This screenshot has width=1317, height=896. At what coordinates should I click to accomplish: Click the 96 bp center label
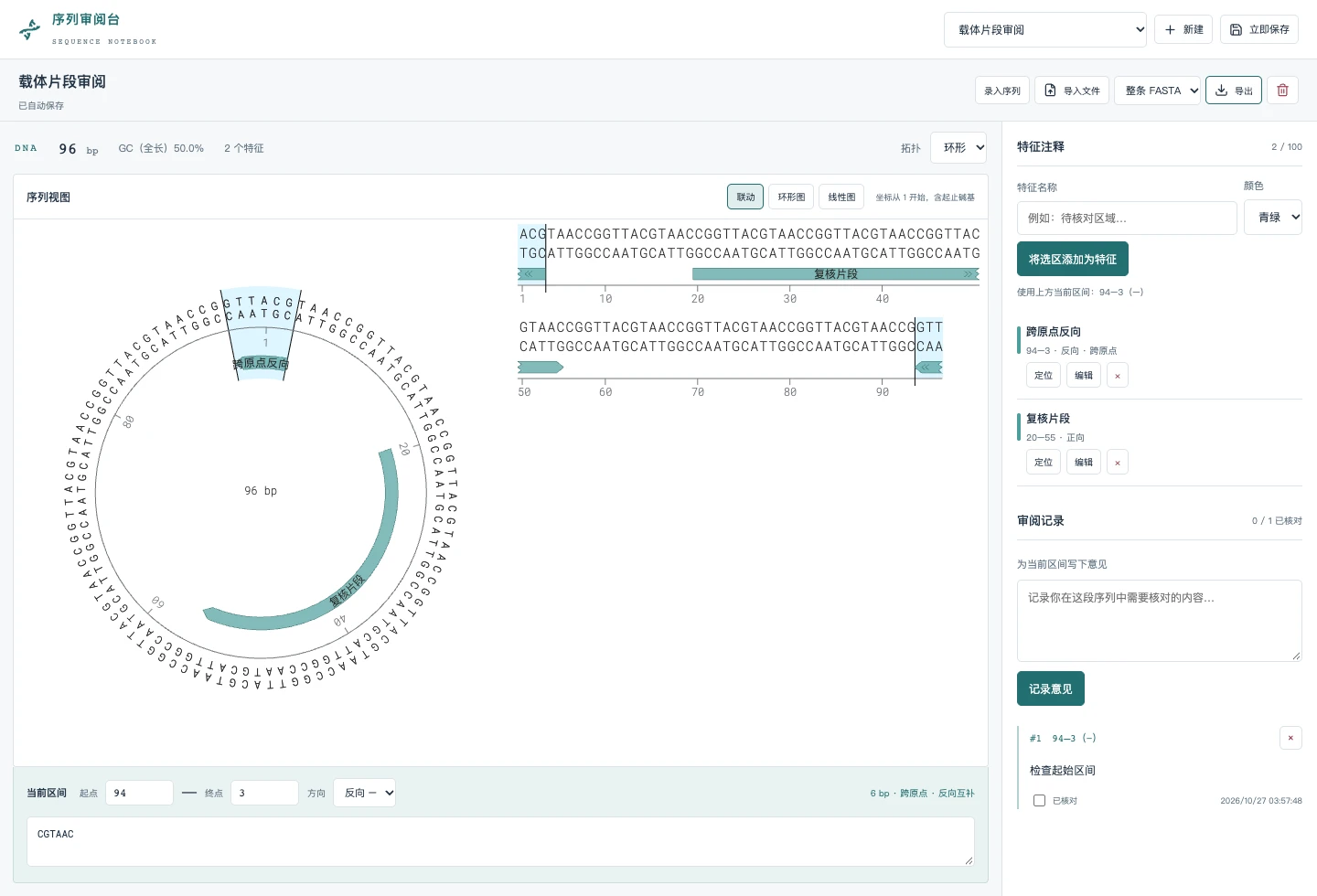(261, 491)
